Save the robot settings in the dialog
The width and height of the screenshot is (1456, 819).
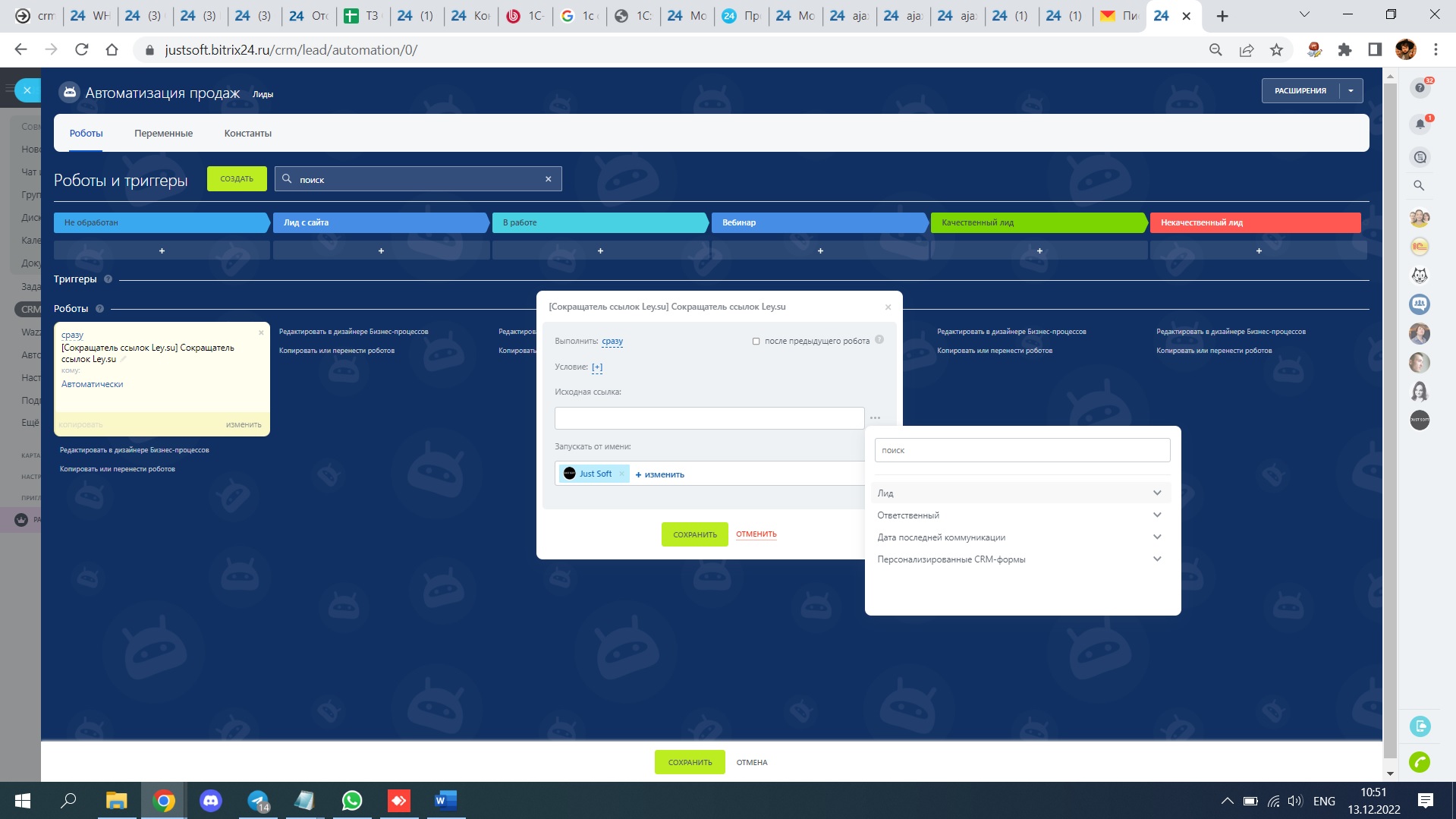click(695, 534)
